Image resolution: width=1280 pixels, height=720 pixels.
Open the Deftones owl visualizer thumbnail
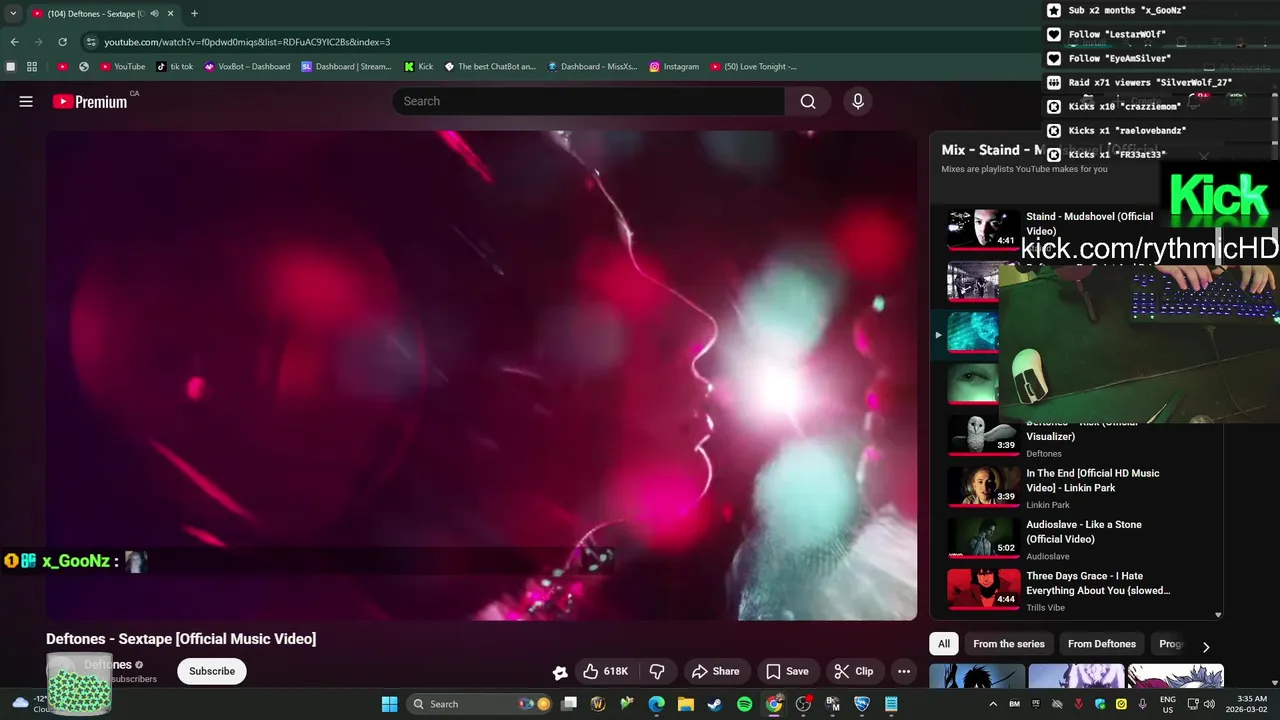pyautogui.click(x=983, y=434)
